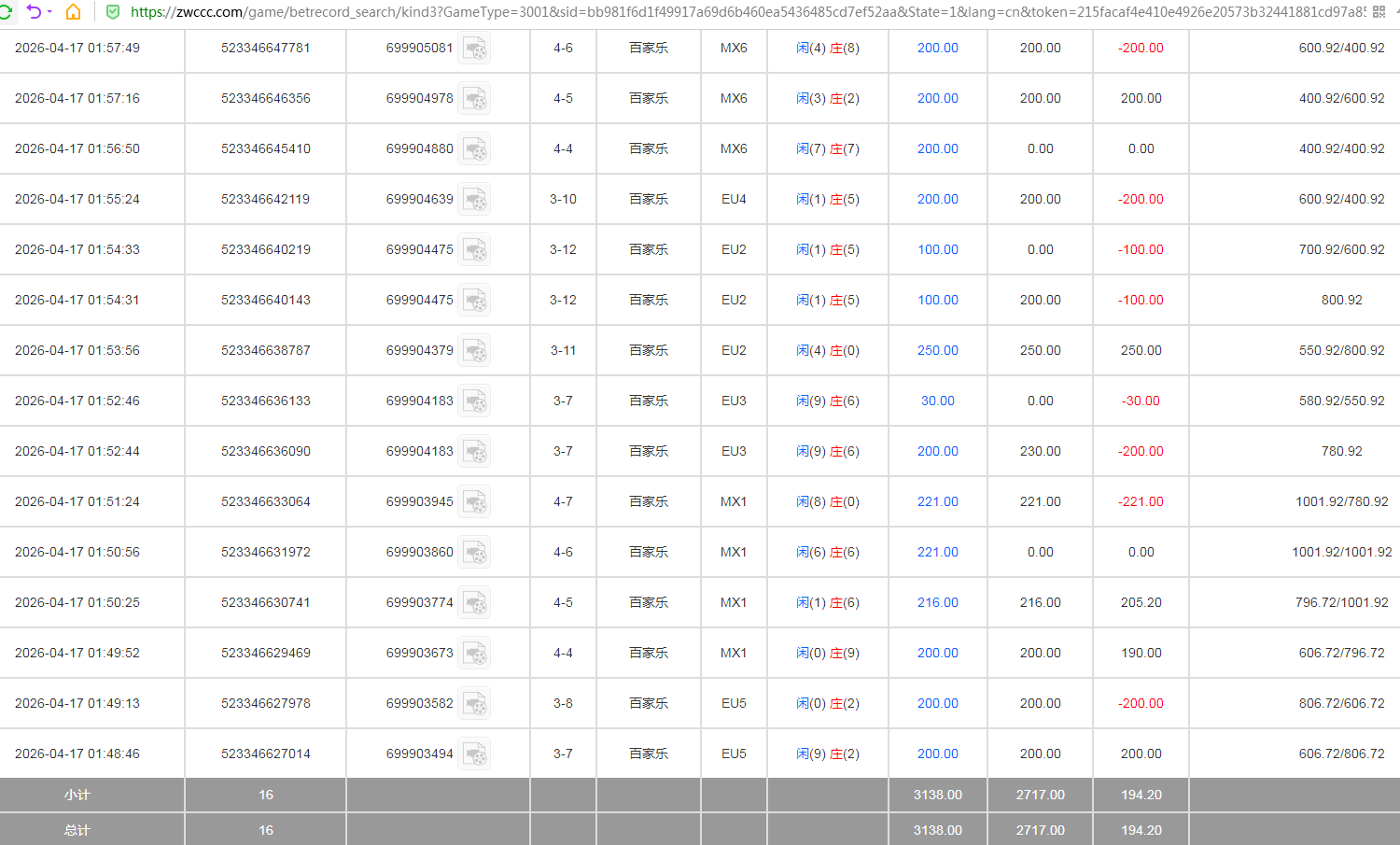Click the 30.00 bet amount link
This screenshot has width=1400, height=845.
click(x=937, y=401)
